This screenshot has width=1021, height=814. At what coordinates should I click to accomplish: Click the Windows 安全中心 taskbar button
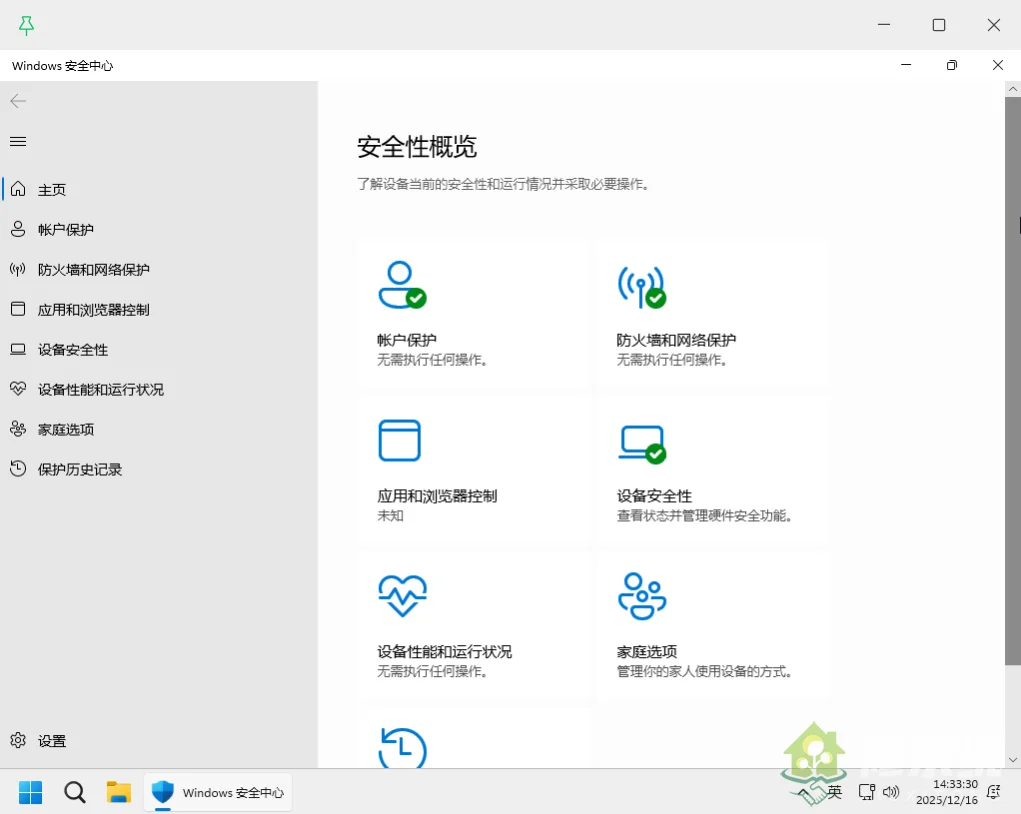point(218,792)
